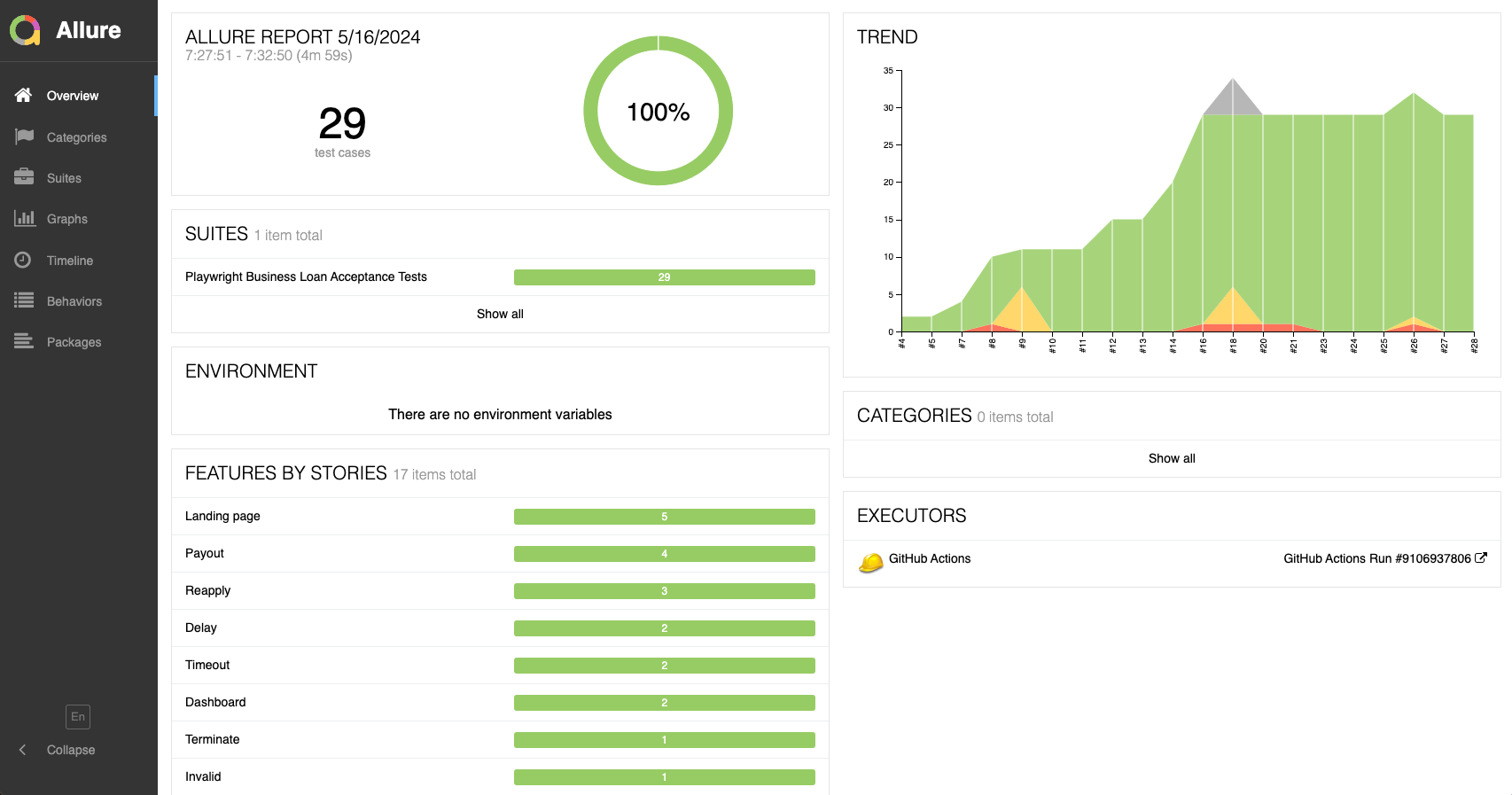Click the gray peak at build #18 in trend
The width and height of the screenshot is (1512, 795).
click(x=1233, y=99)
